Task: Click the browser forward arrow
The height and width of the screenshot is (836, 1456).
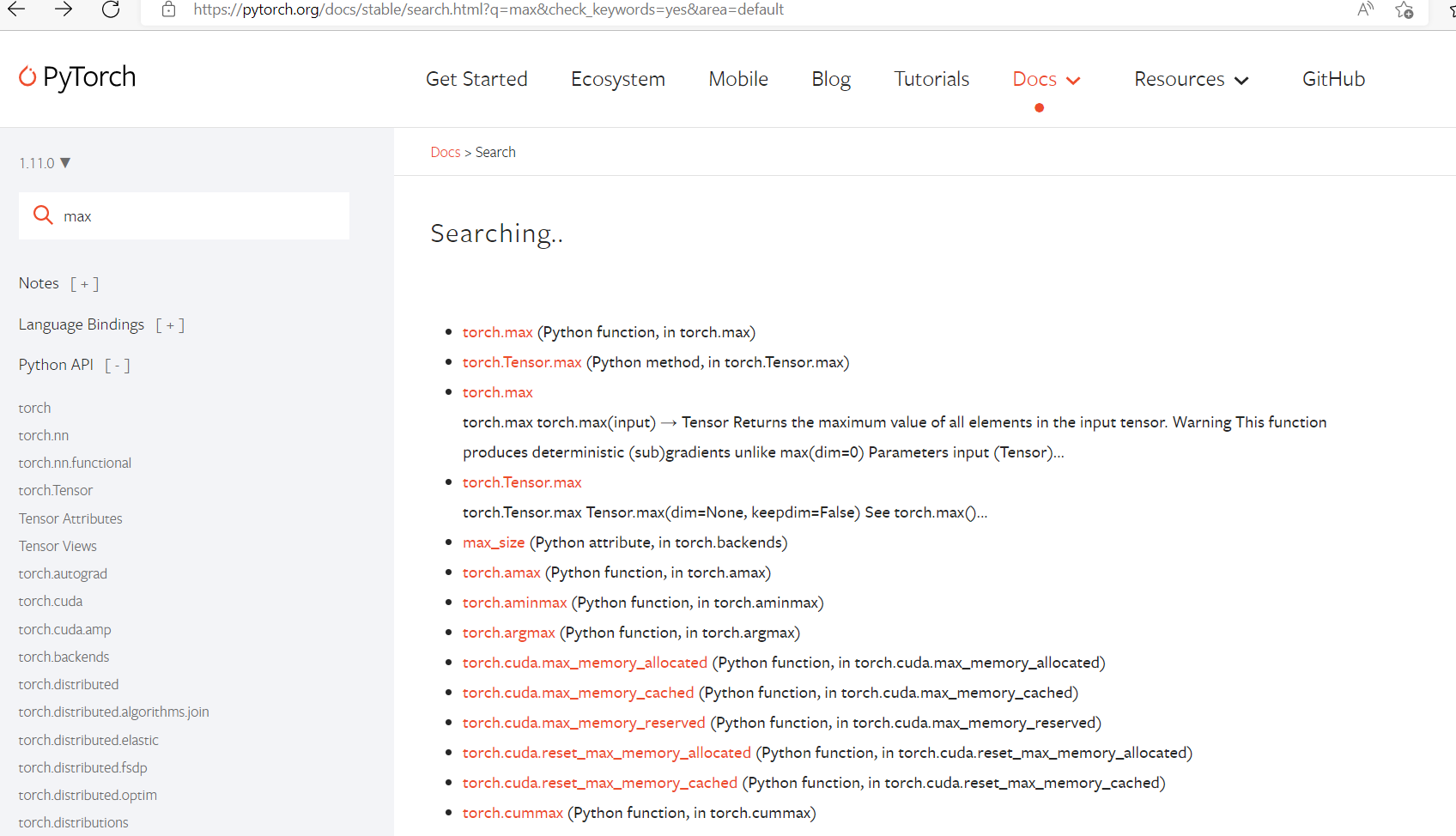Action: click(64, 9)
